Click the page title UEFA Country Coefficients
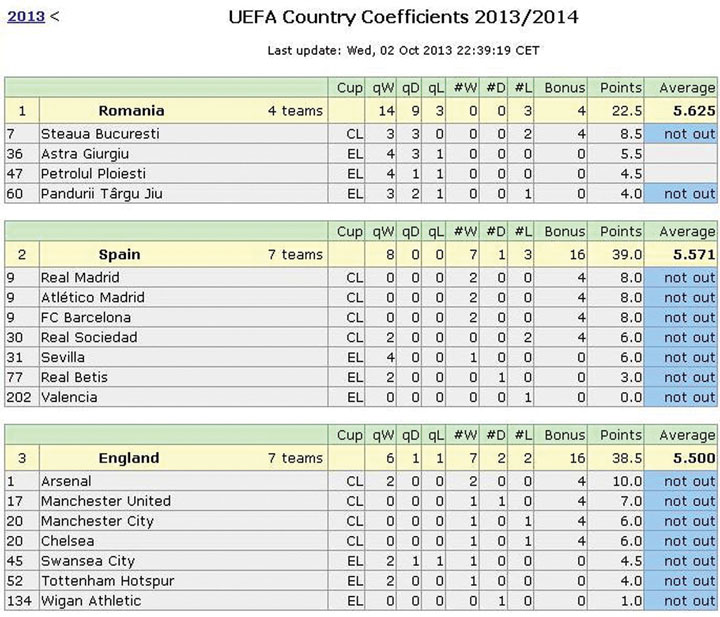 pyautogui.click(x=403, y=17)
